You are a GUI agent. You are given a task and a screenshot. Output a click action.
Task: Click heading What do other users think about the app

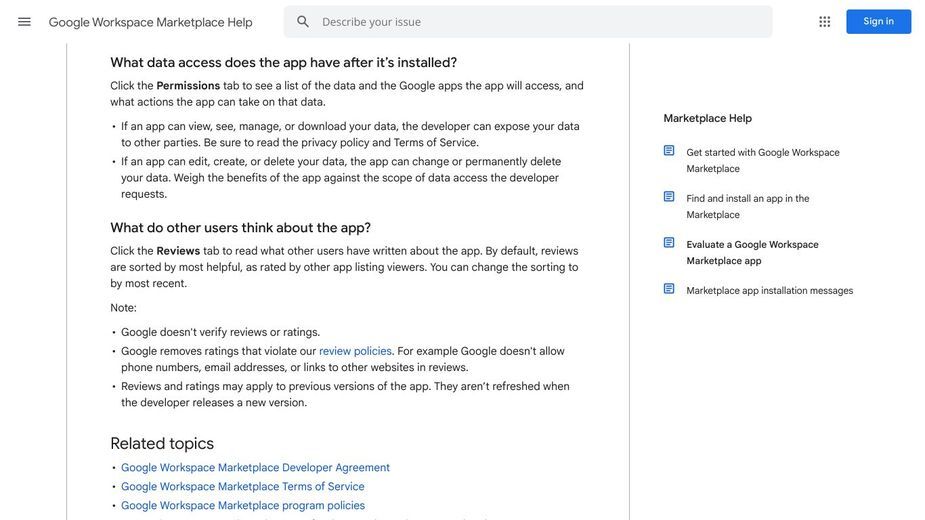point(241,228)
